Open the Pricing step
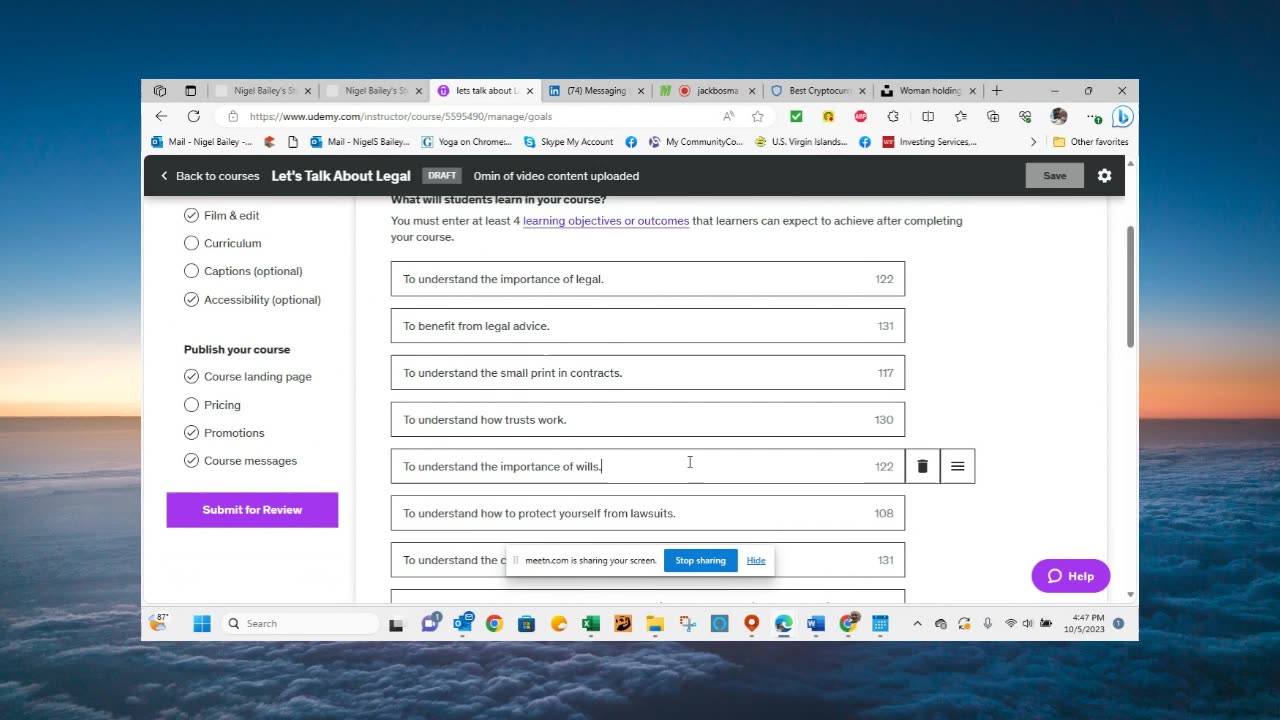 coord(212,404)
